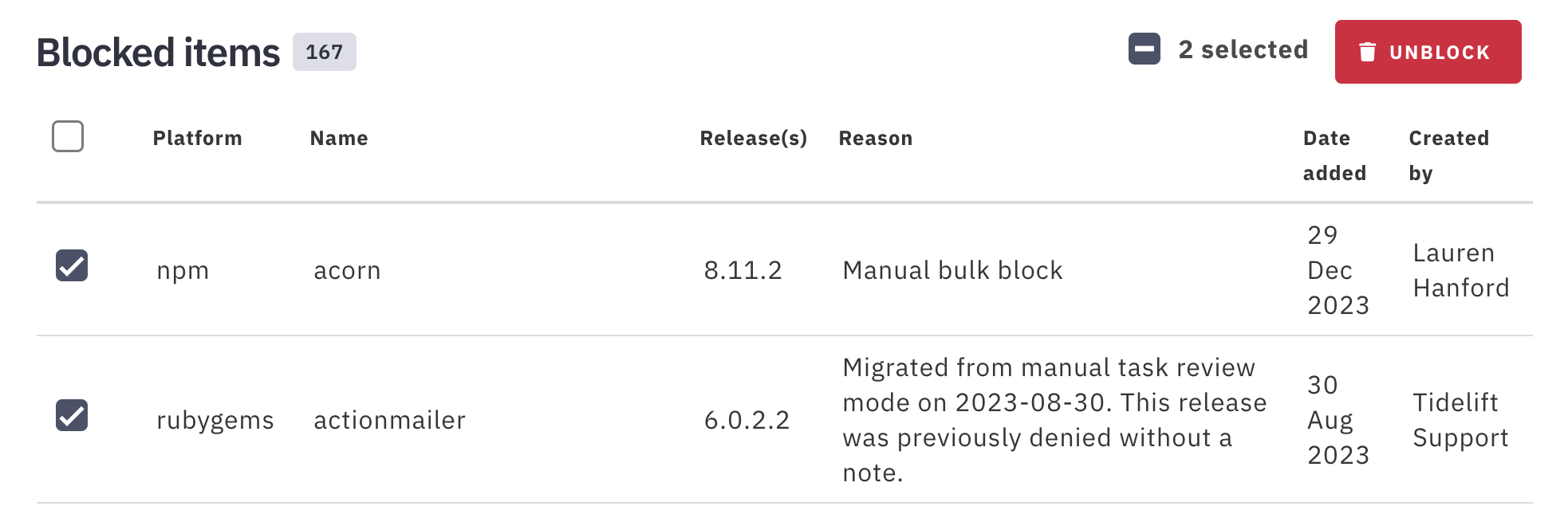Select the package name acorn
Screen dimensions: 1568x510
(346, 270)
